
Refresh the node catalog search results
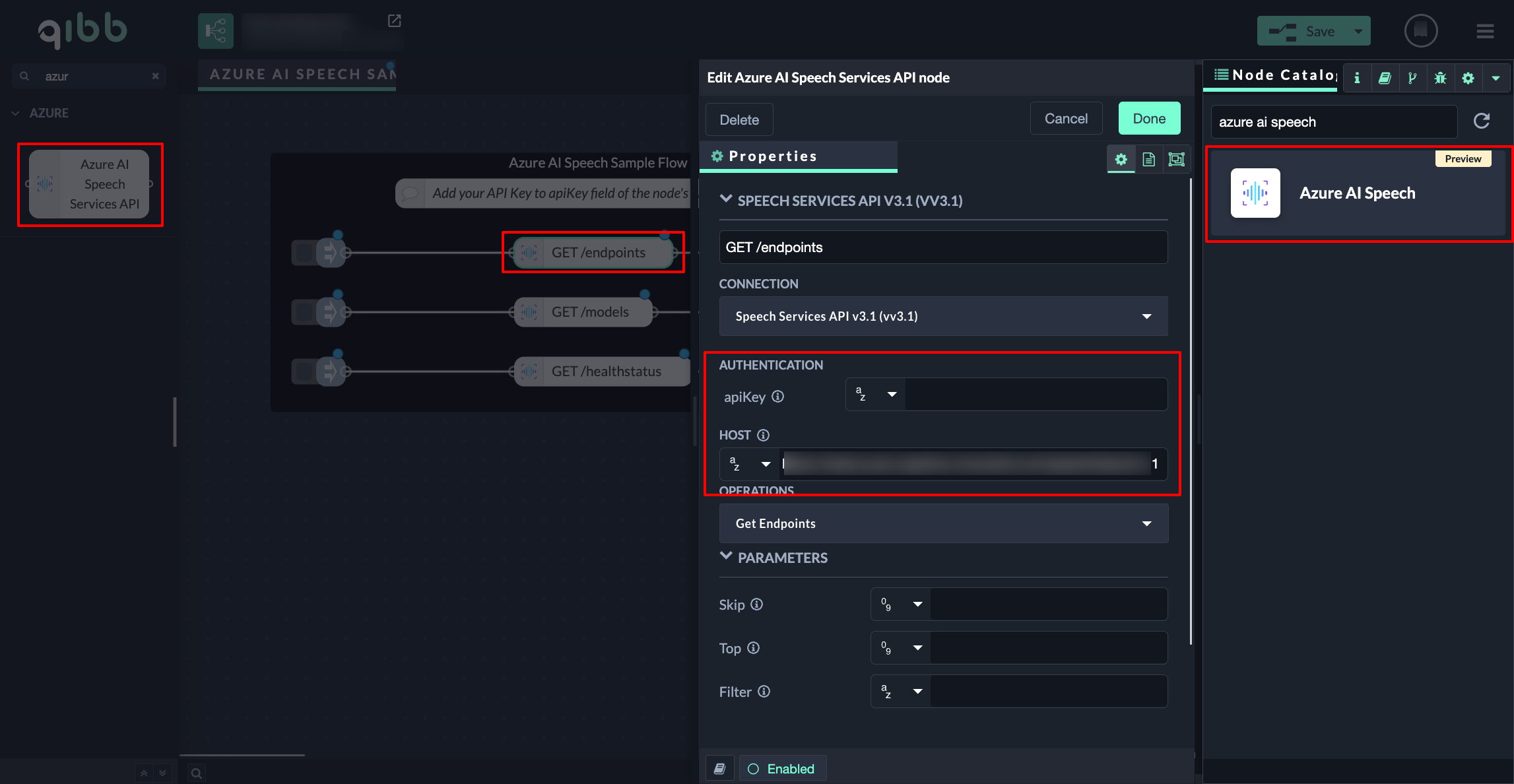pyautogui.click(x=1482, y=121)
